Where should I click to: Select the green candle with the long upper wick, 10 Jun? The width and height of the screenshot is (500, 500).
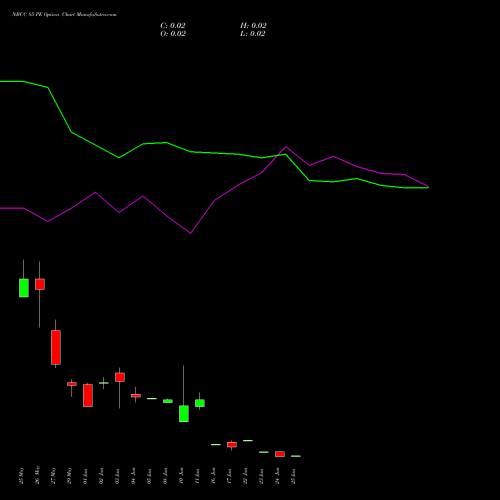pyautogui.click(x=184, y=413)
